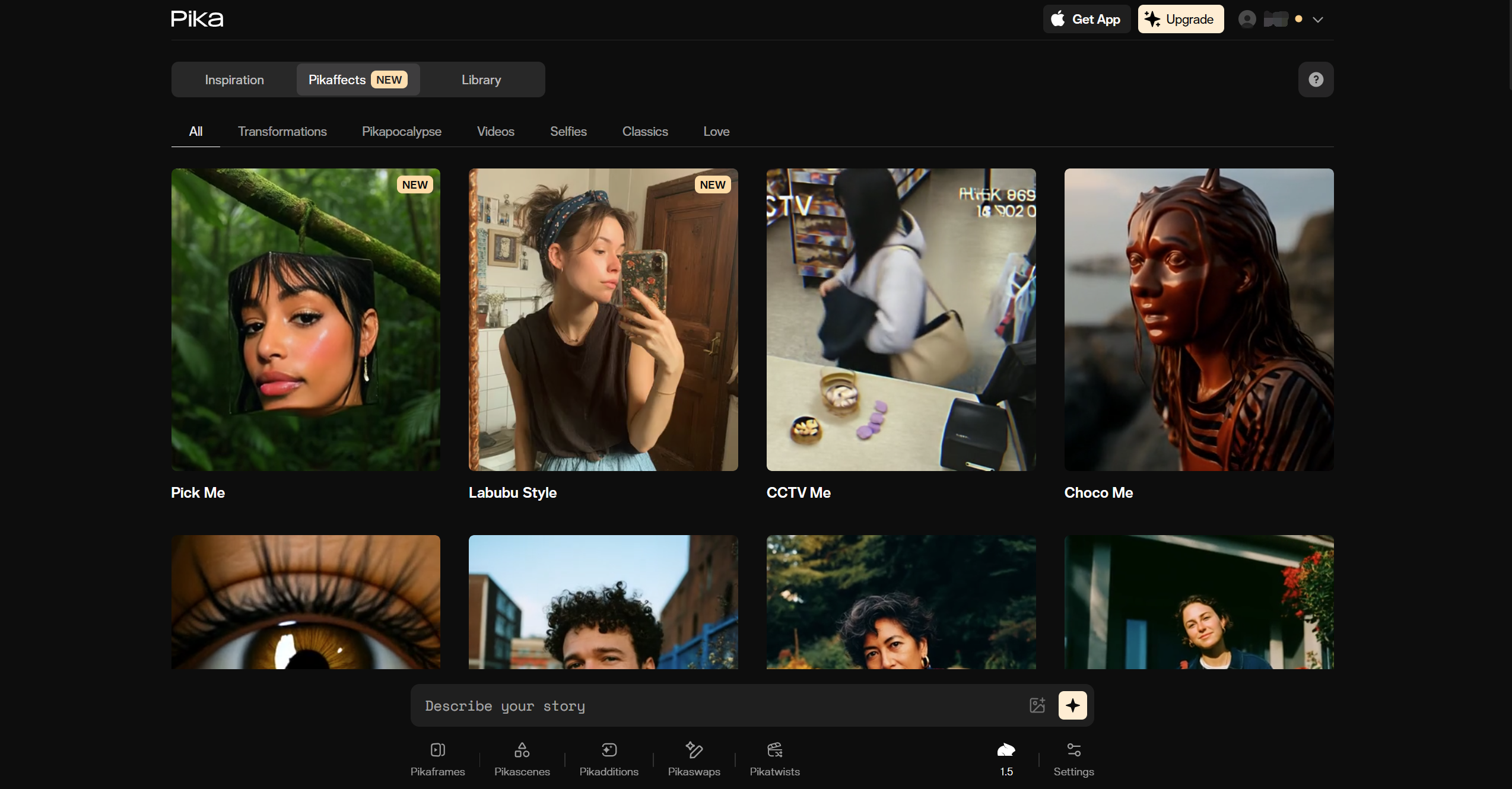Show the Pikapocalypse effects category
This screenshot has height=789, width=1512.
pyautogui.click(x=401, y=132)
